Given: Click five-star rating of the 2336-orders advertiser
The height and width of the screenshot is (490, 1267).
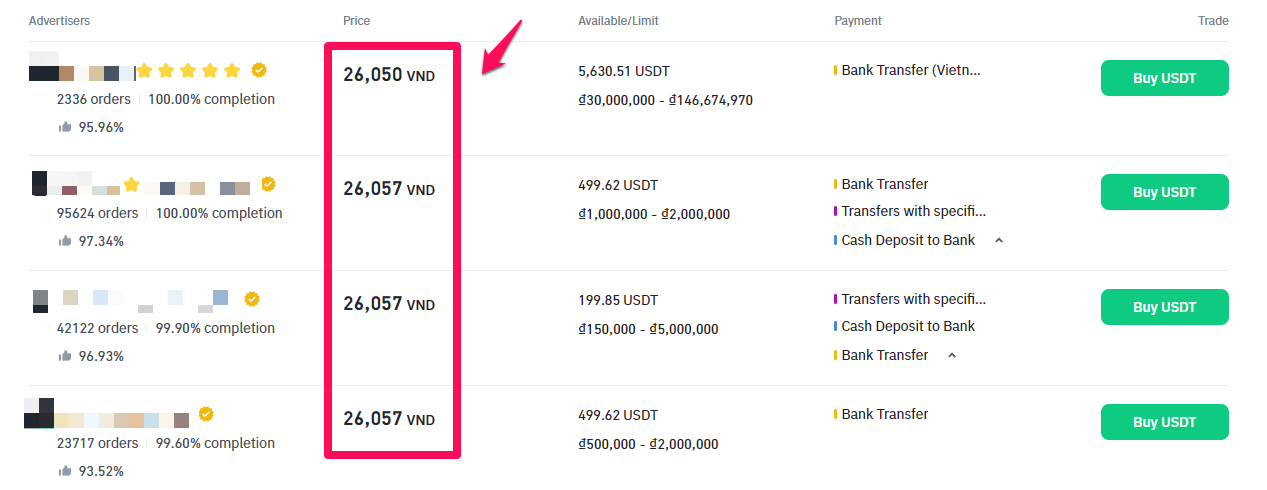Looking at the screenshot, I should [x=188, y=71].
